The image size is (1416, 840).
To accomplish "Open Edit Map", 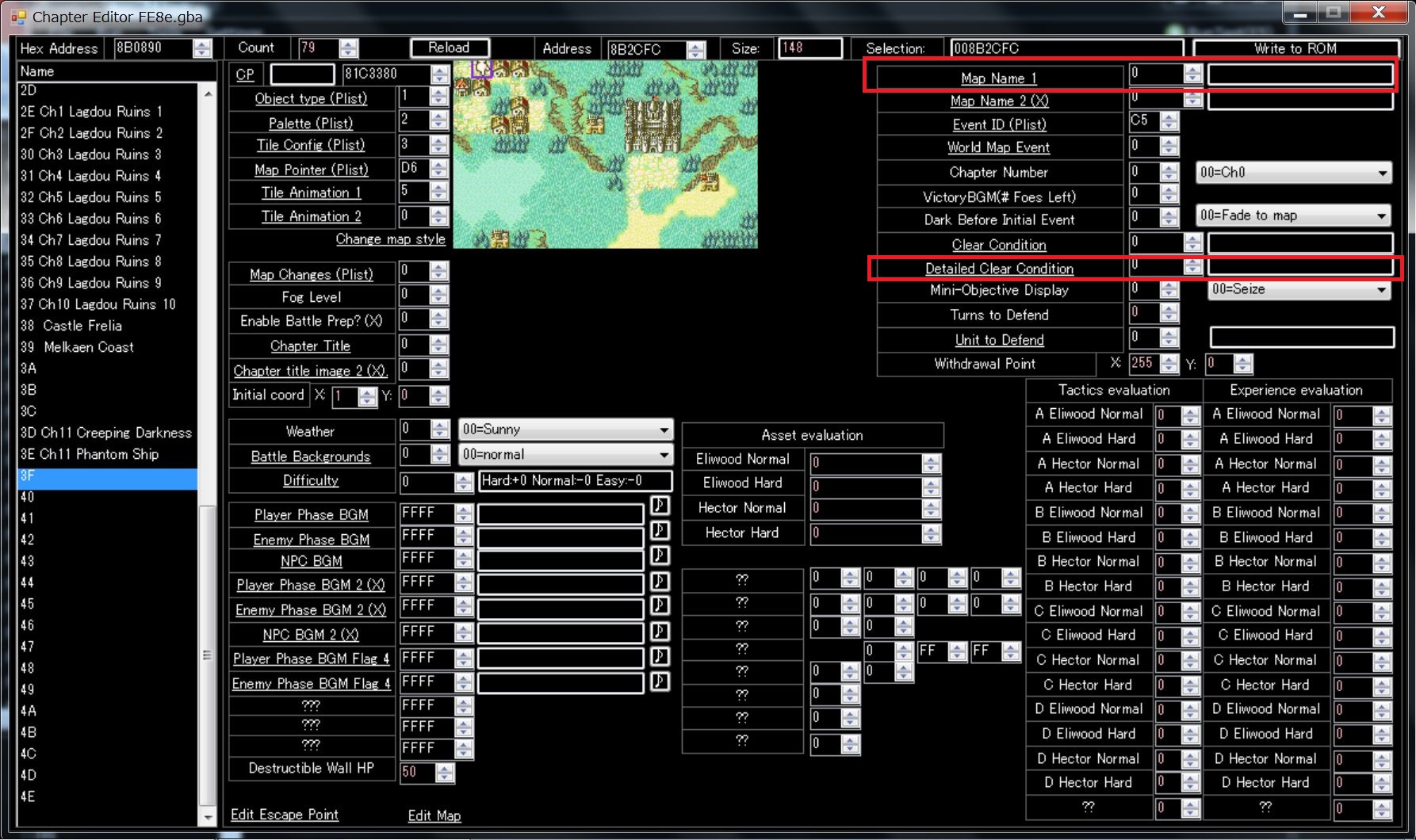I will 434,815.
